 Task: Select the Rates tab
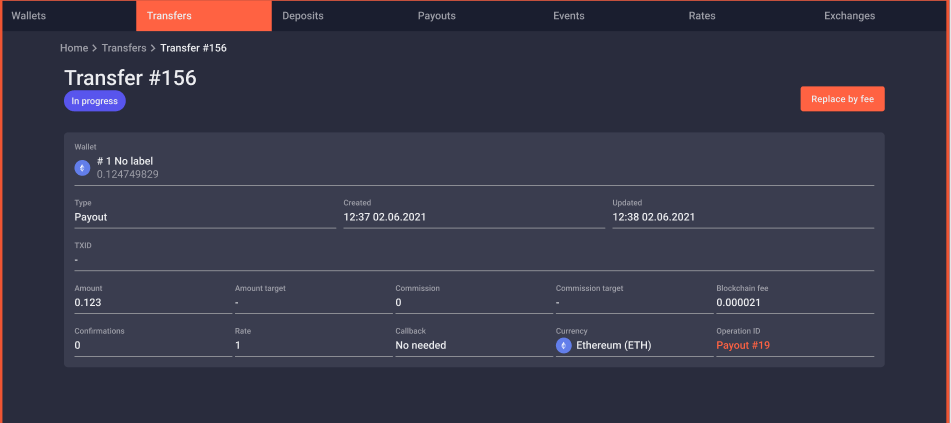pyautogui.click(x=703, y=16)
